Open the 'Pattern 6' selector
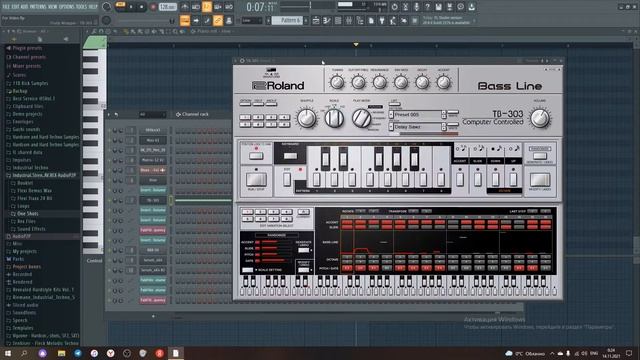The image size is (640, 360). 287,20
